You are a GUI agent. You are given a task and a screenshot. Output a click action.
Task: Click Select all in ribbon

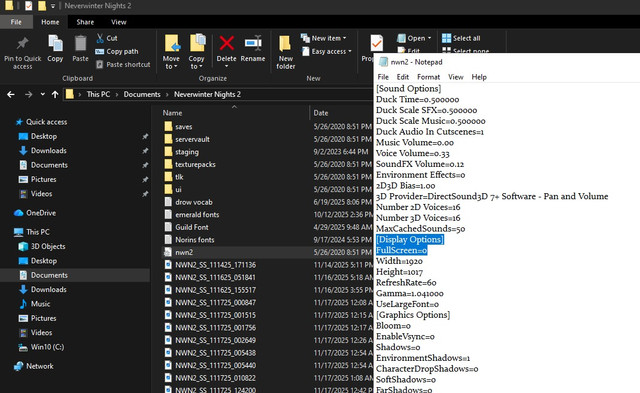pos(461,38)
